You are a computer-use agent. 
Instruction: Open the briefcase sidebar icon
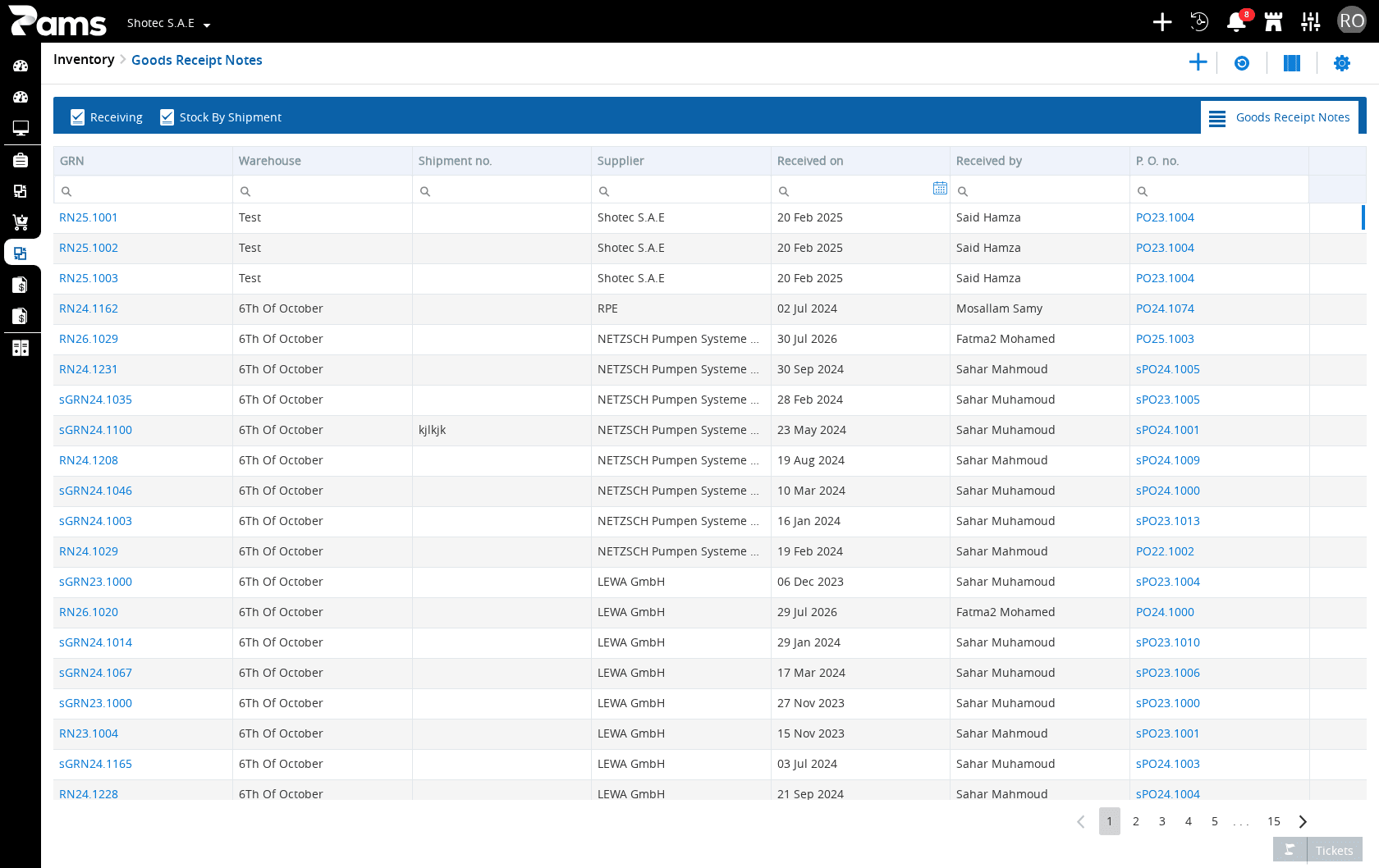click(21, 160)
